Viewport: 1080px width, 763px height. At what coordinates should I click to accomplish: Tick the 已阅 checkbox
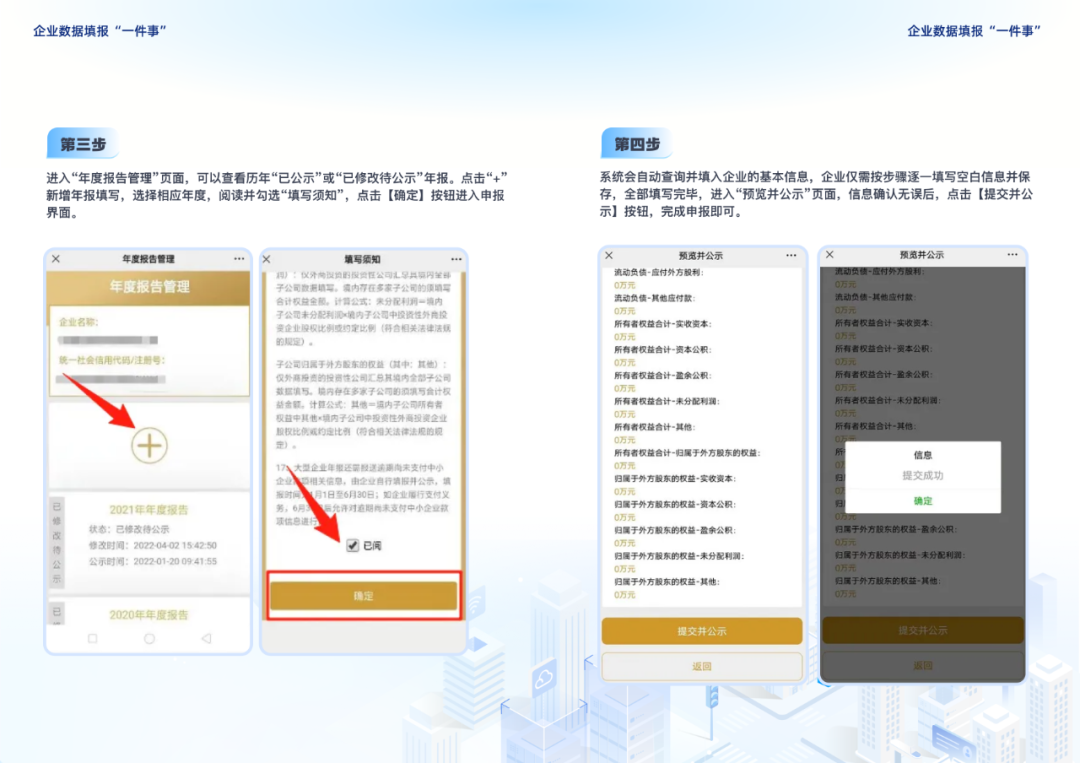(353, 545)
